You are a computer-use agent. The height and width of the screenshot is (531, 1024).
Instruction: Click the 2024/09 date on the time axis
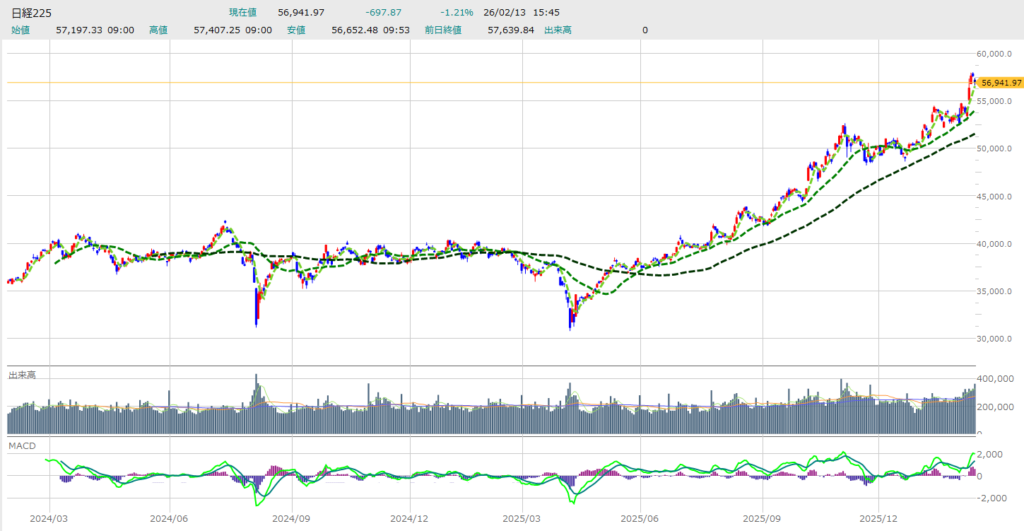click(x=289, y=519)
